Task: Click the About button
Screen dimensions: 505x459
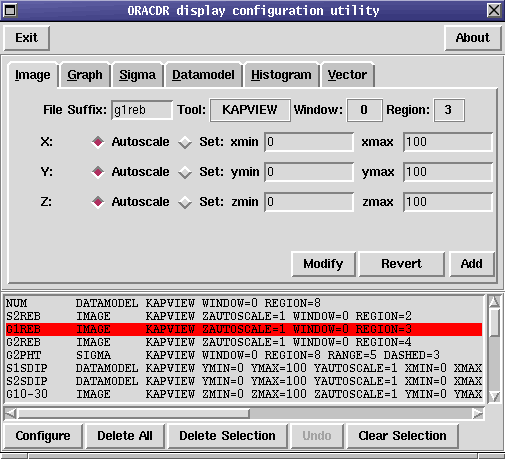Action: [x=473, y=38]
